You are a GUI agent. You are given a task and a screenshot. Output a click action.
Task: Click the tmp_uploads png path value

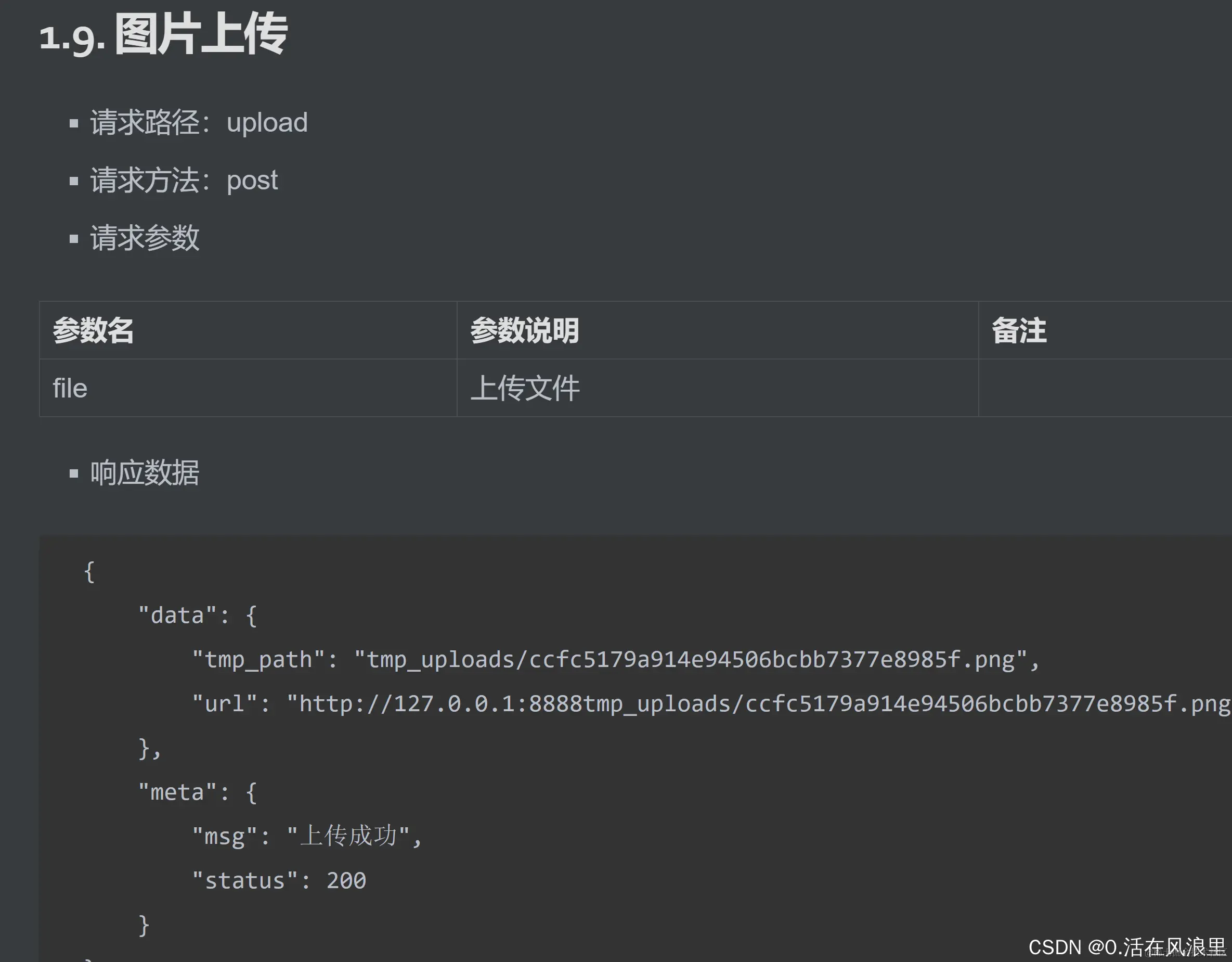[690, 660]
